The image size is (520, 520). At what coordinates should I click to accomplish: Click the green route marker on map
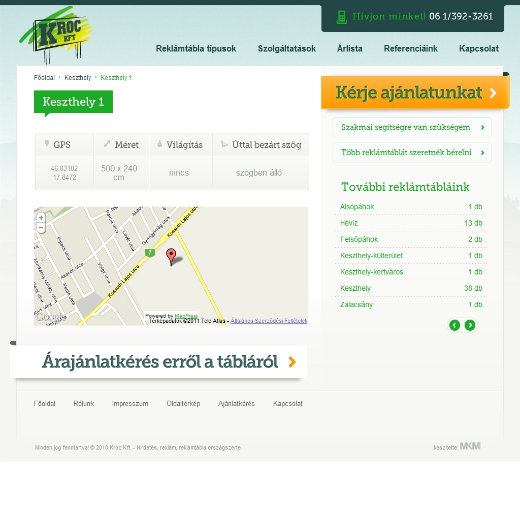(150, 253)
